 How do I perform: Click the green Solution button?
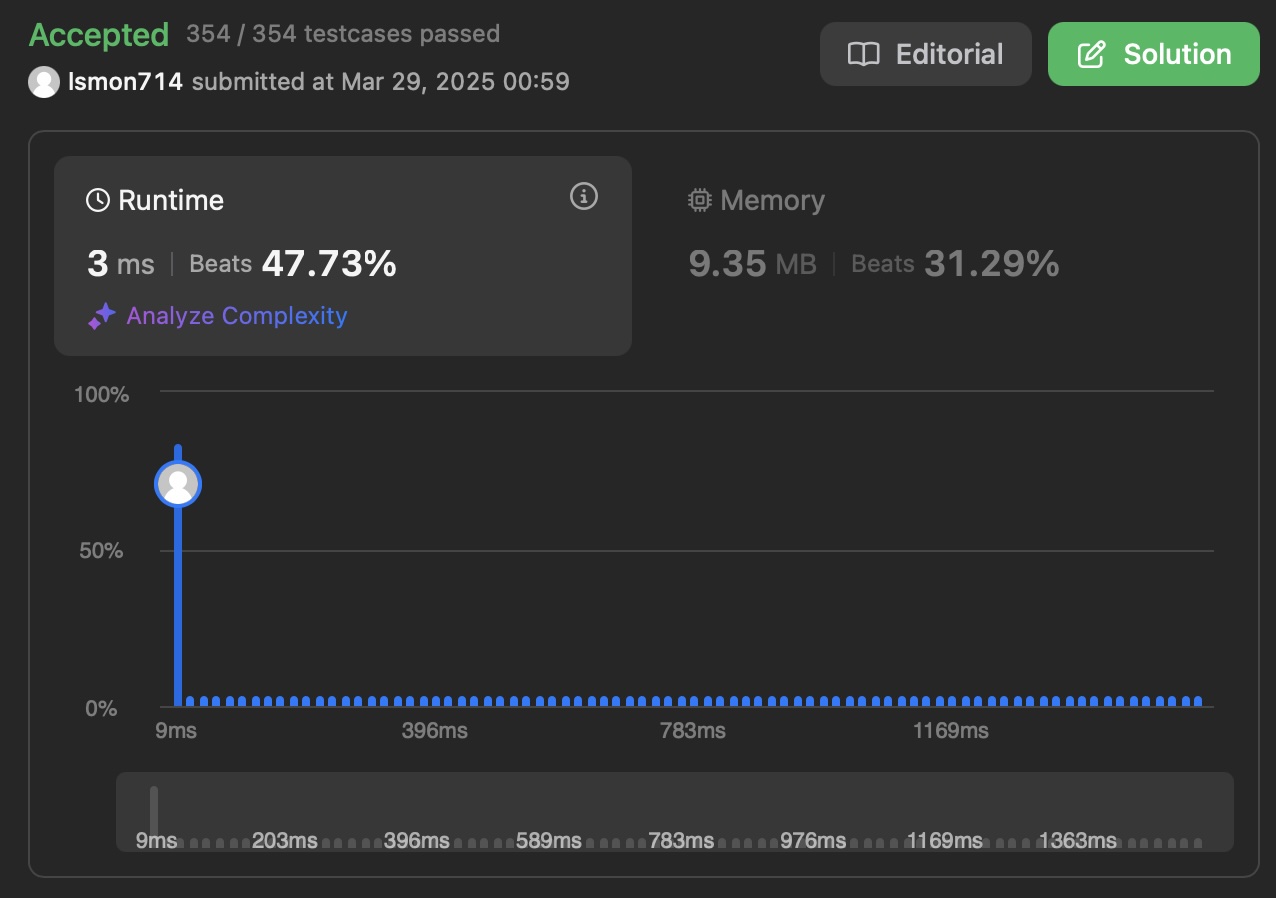pos(1153,54)
